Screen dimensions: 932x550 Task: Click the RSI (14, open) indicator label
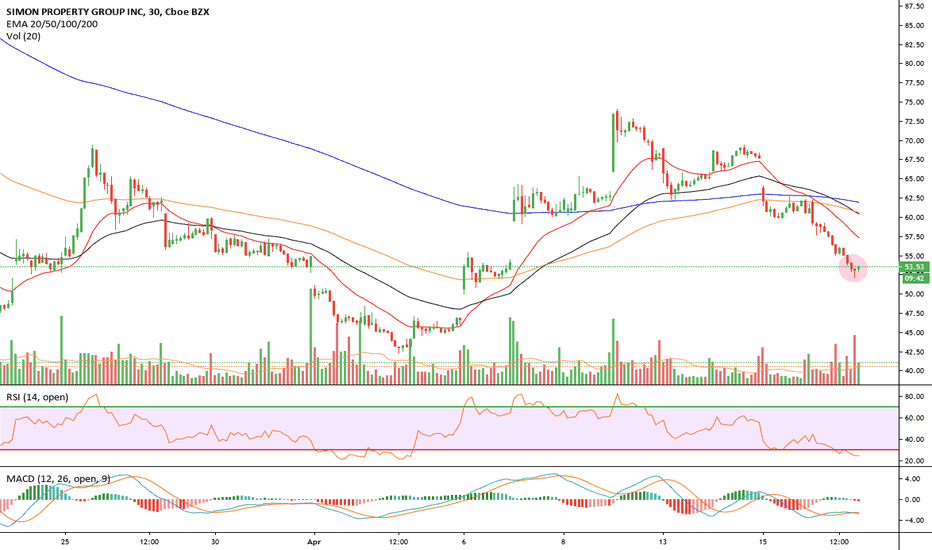[37, 397]
